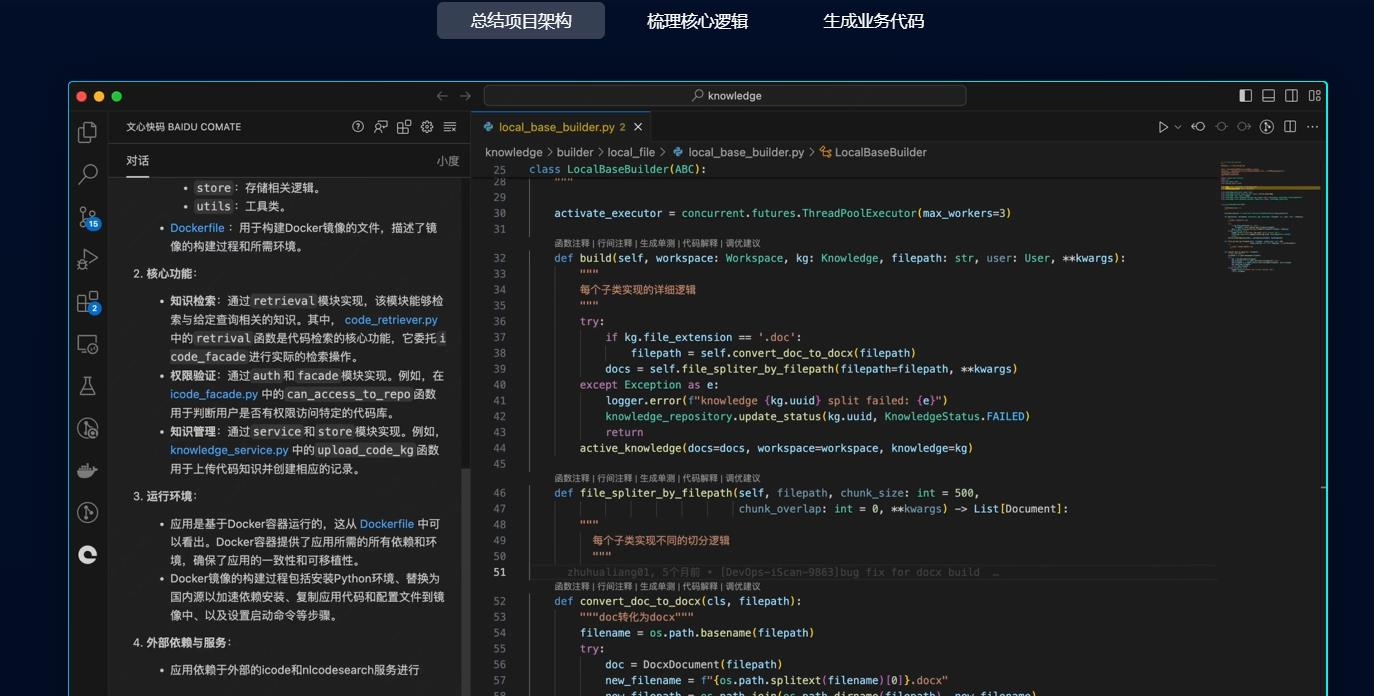This screenshot has width=1374, height=696.
Task: Open Source Control with 15 badge
Action: point(88,217)
